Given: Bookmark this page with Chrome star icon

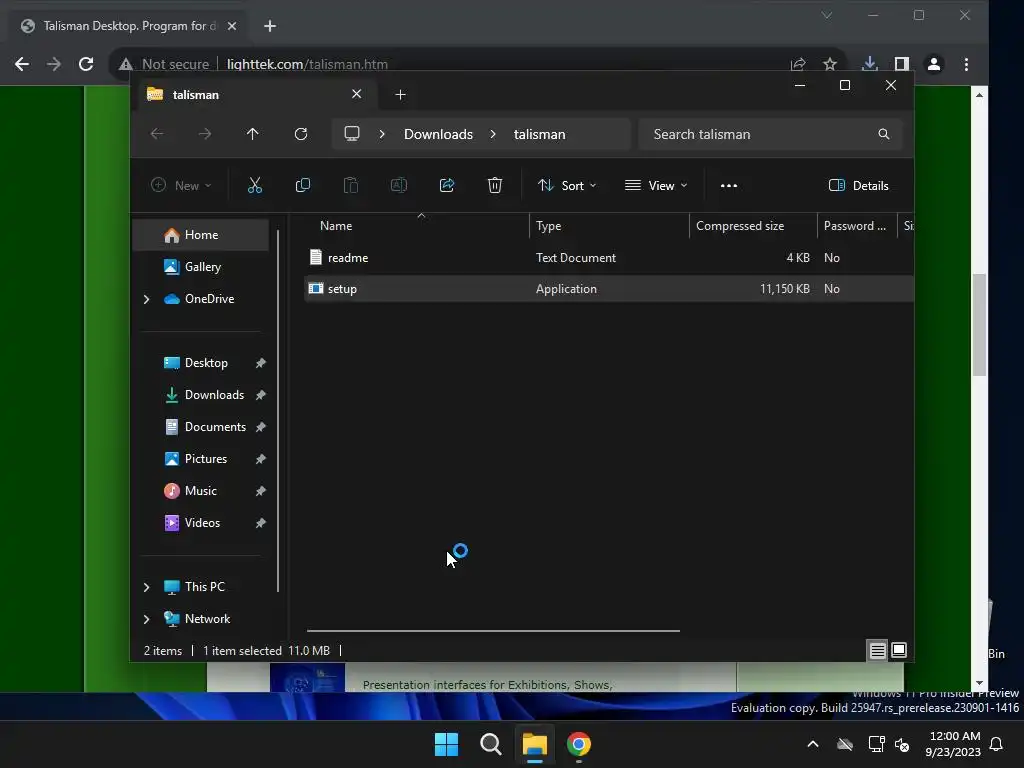Looking at the screenshot, I should [829, 64].
